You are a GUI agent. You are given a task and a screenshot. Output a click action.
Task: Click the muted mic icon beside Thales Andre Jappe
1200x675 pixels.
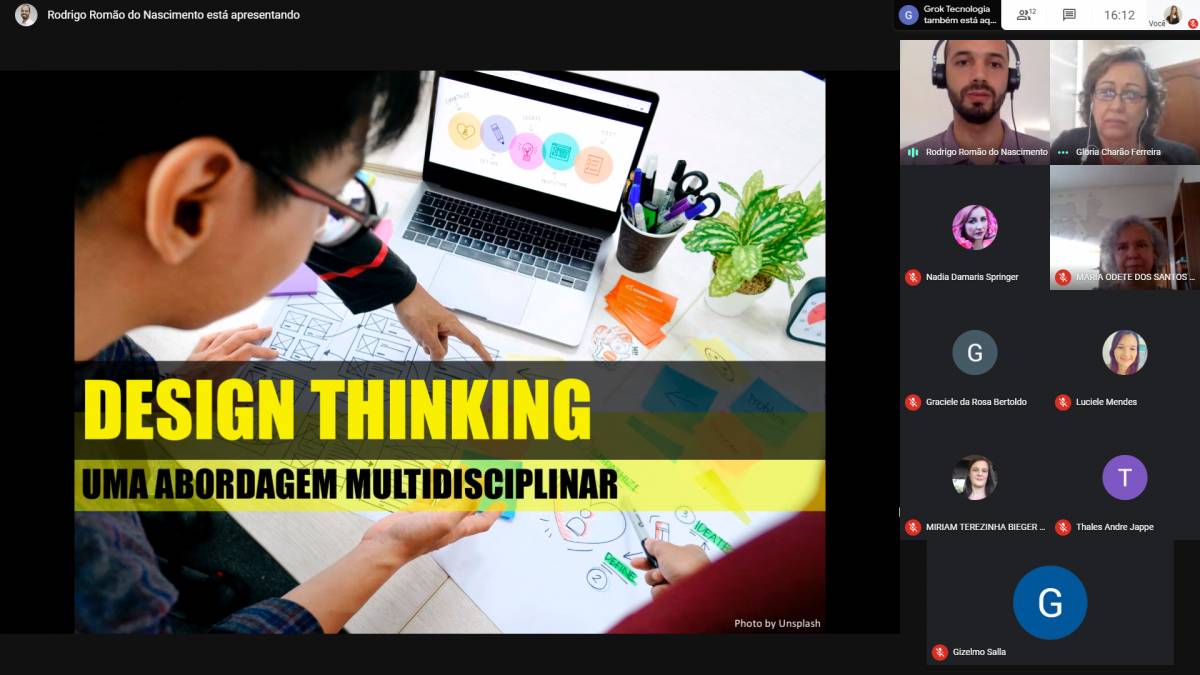(1063, 527)
